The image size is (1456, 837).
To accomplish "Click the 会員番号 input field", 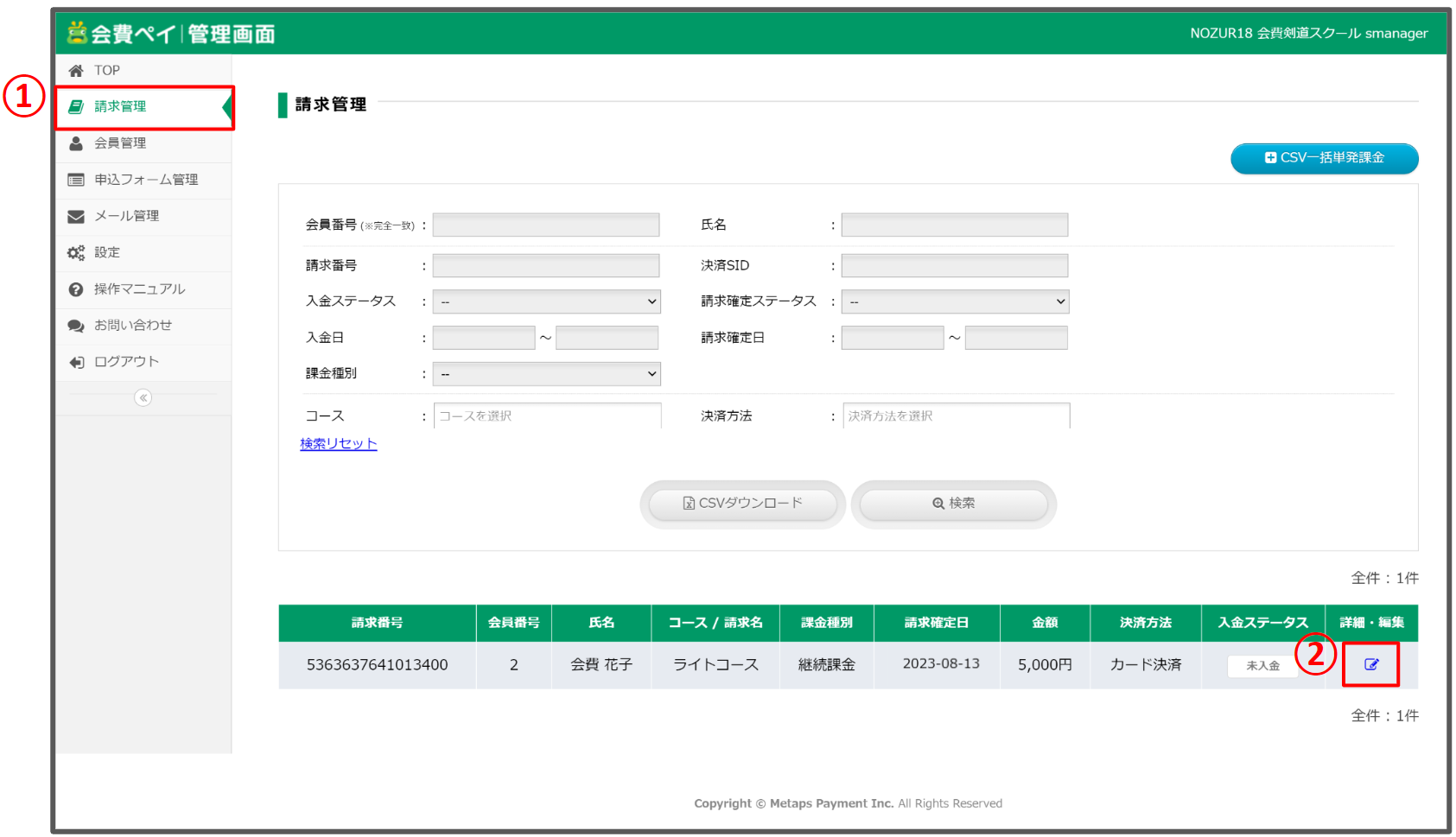I will 546,224.
